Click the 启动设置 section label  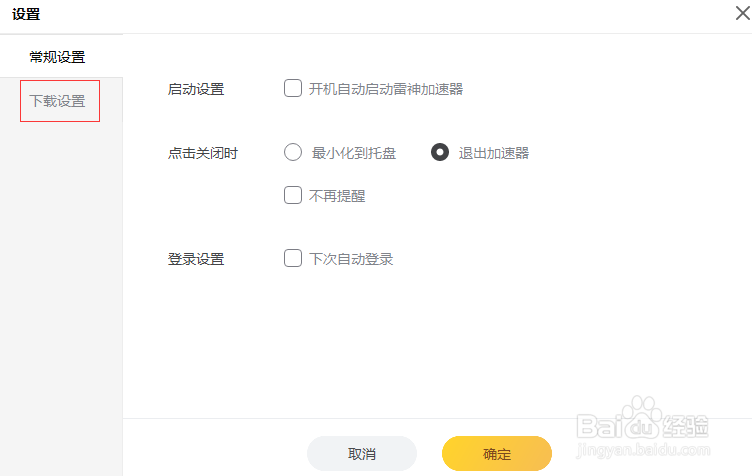[196, 89]
